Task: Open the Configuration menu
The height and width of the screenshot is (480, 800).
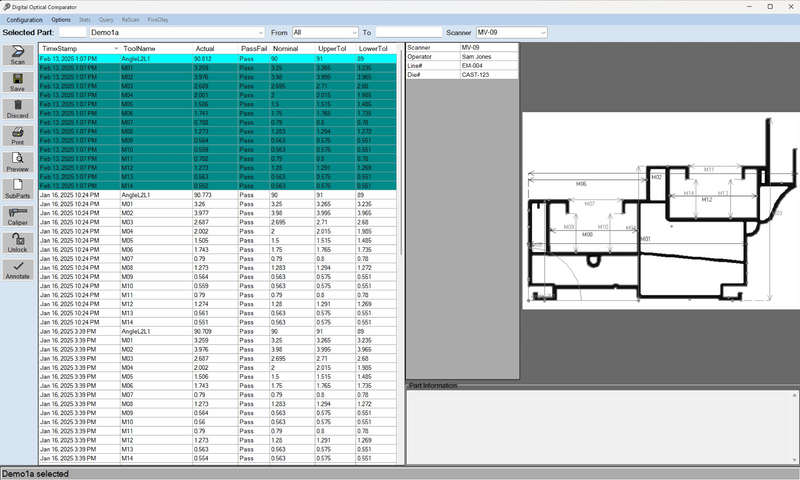Action: pos(25,19)
